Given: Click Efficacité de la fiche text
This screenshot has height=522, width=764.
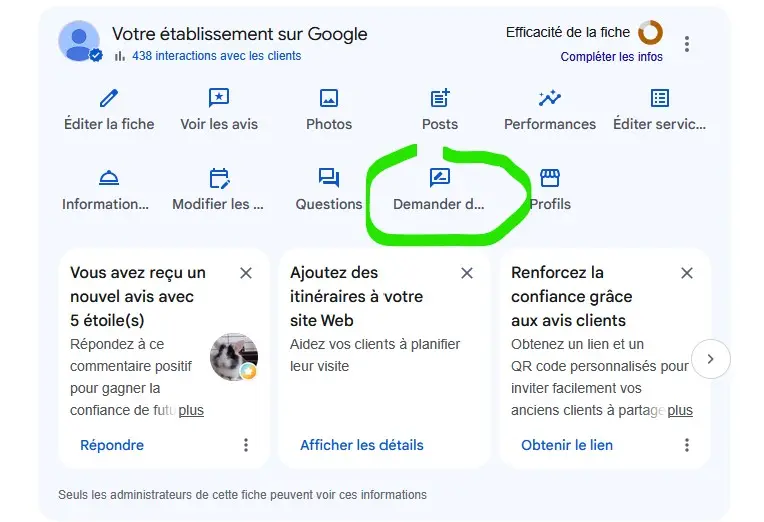Looking at the screenshot, I should pos(568,32).
